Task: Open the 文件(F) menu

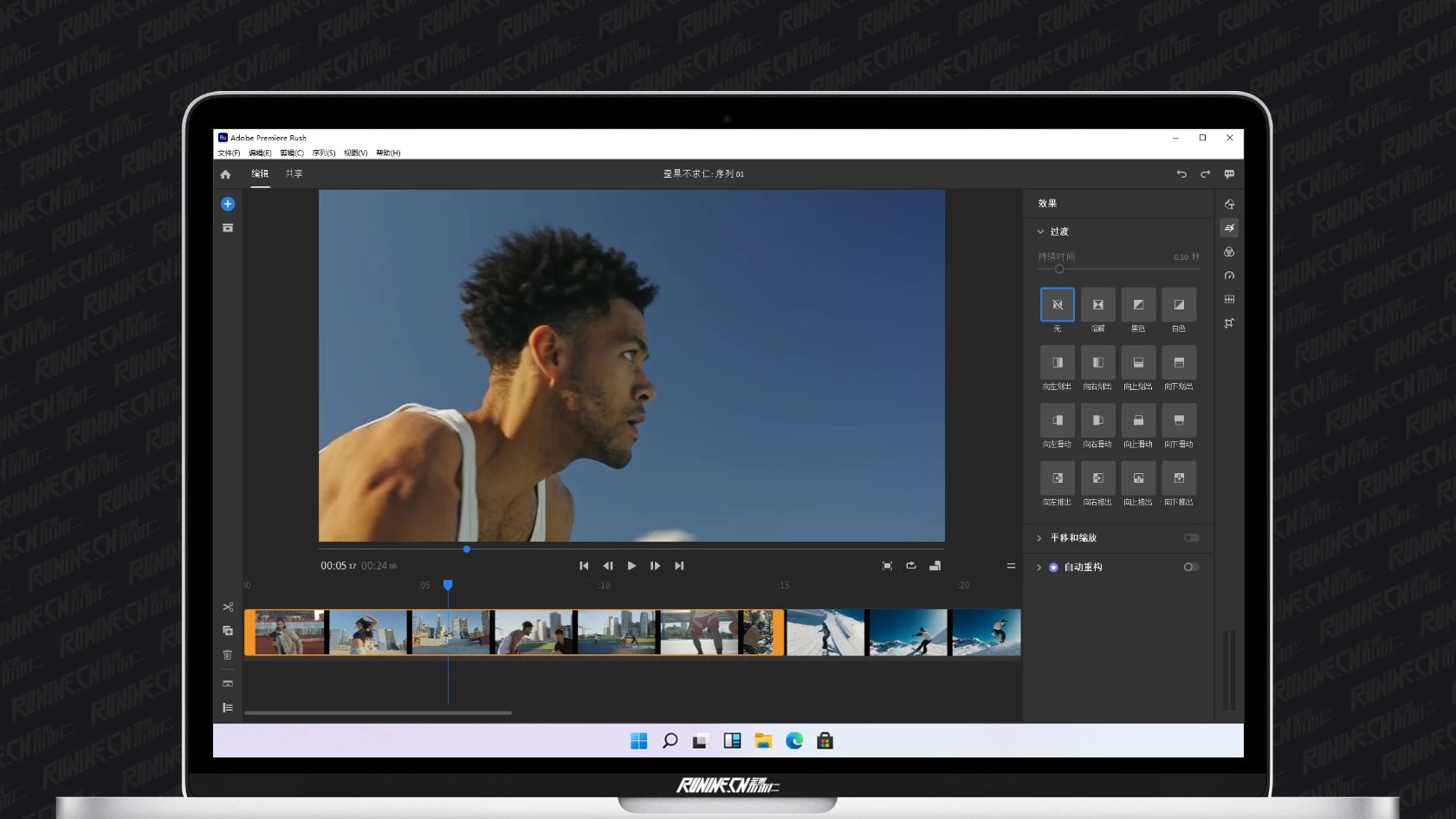Action: [x=229, y=153]
